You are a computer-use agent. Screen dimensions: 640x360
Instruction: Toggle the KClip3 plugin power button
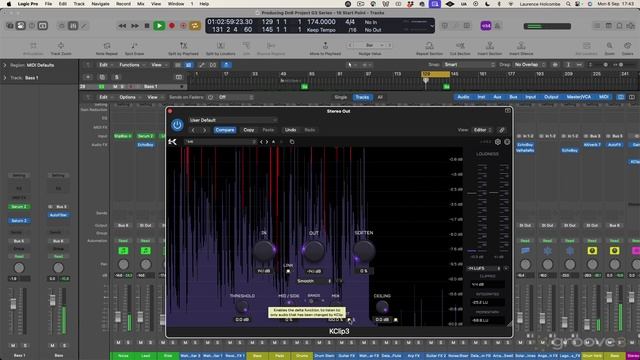click(x=177, y=125)
